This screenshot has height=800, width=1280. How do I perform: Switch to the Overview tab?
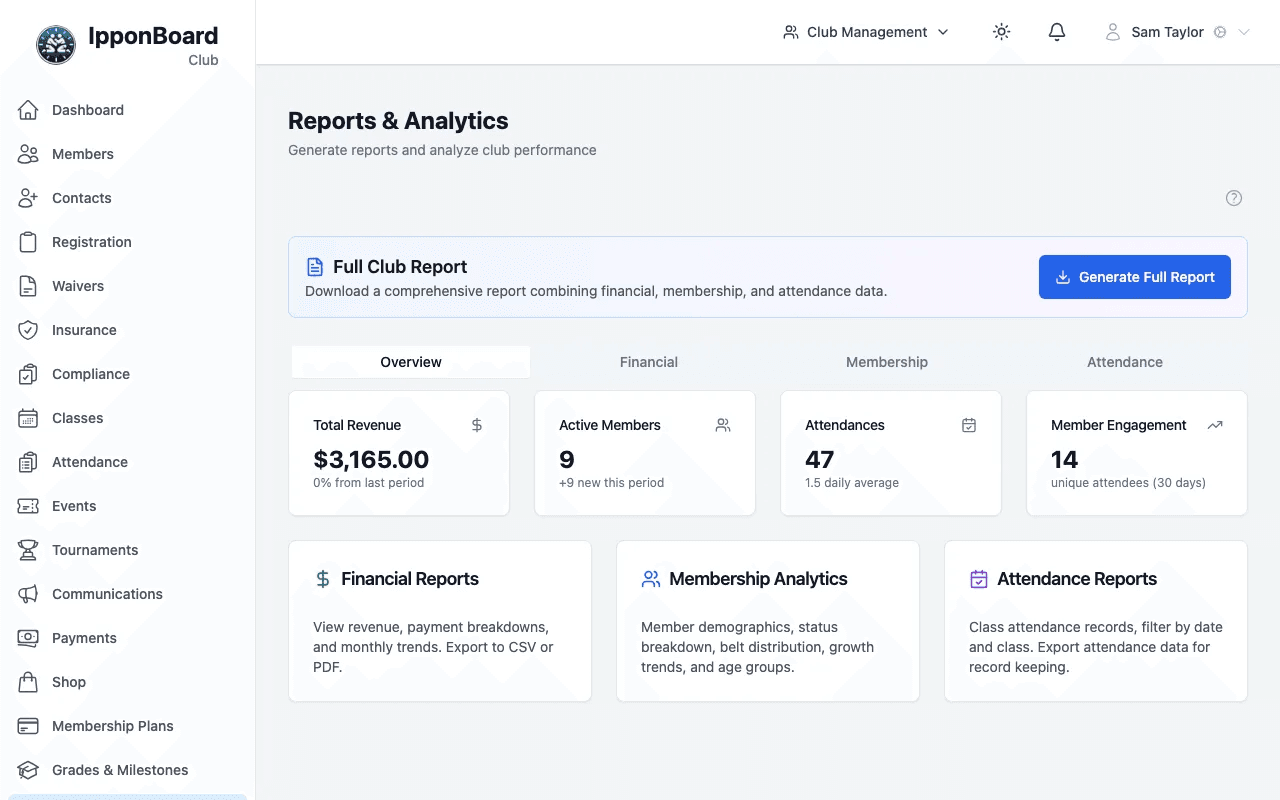point(411,362)
